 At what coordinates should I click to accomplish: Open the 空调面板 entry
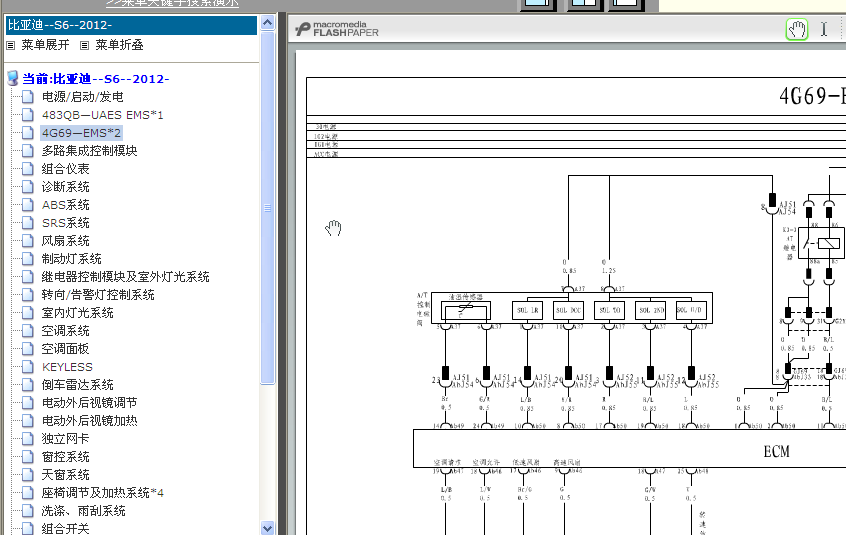65,348
